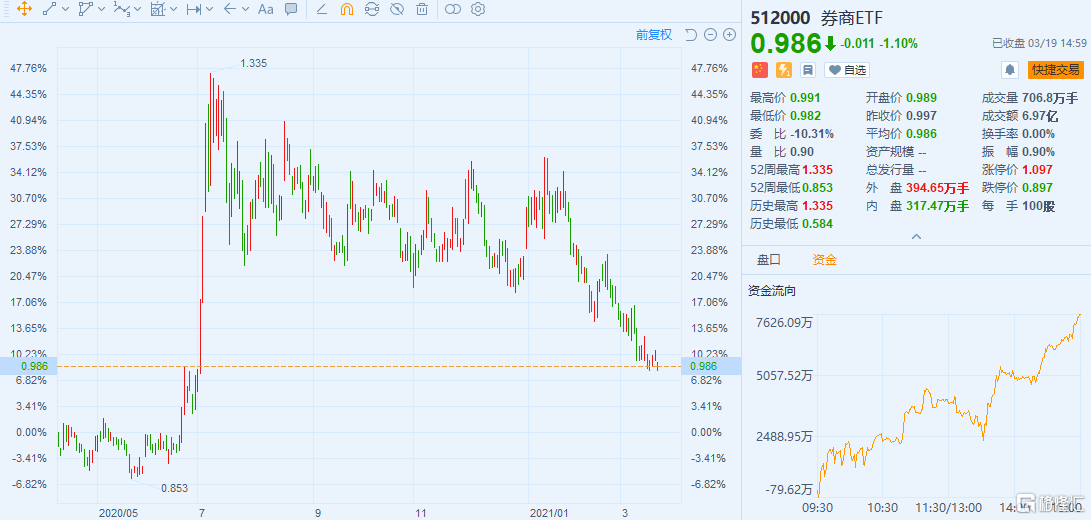Toggle 自选 watchlist heart button
This screenshot has width=1091, height=520.
[x=847, y=70]
